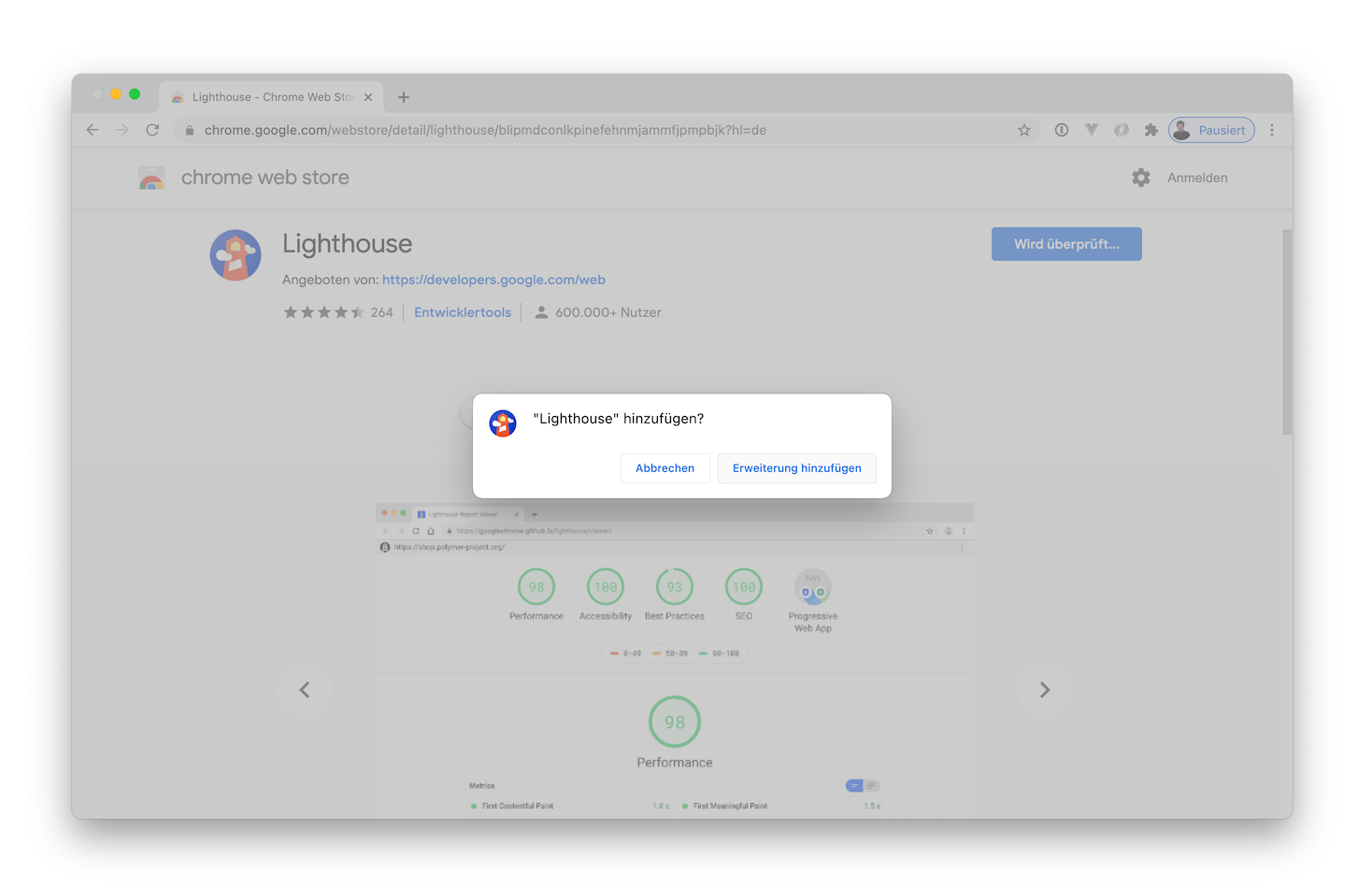The height and width of the screenshot is (888, 1372).
Task: Click the Lighthouse extension icon on the page
Action: (236, 255)
